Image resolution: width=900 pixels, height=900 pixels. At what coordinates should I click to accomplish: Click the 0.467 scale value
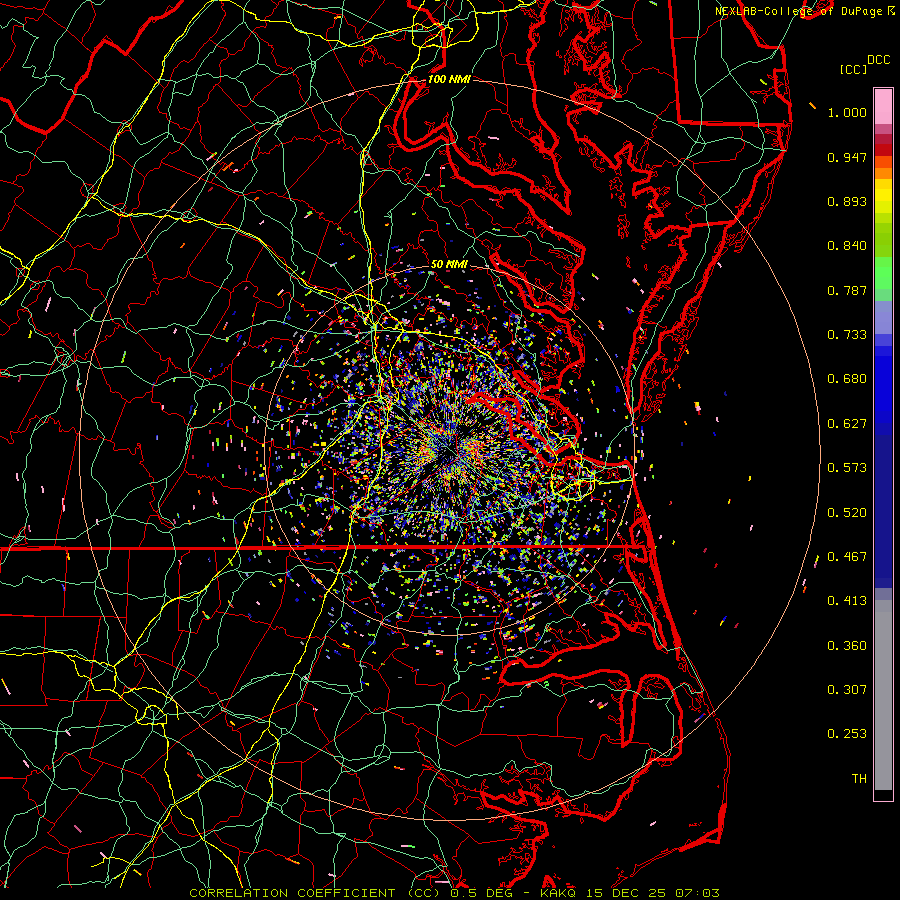pyautogui.click(x=847, y=557)
